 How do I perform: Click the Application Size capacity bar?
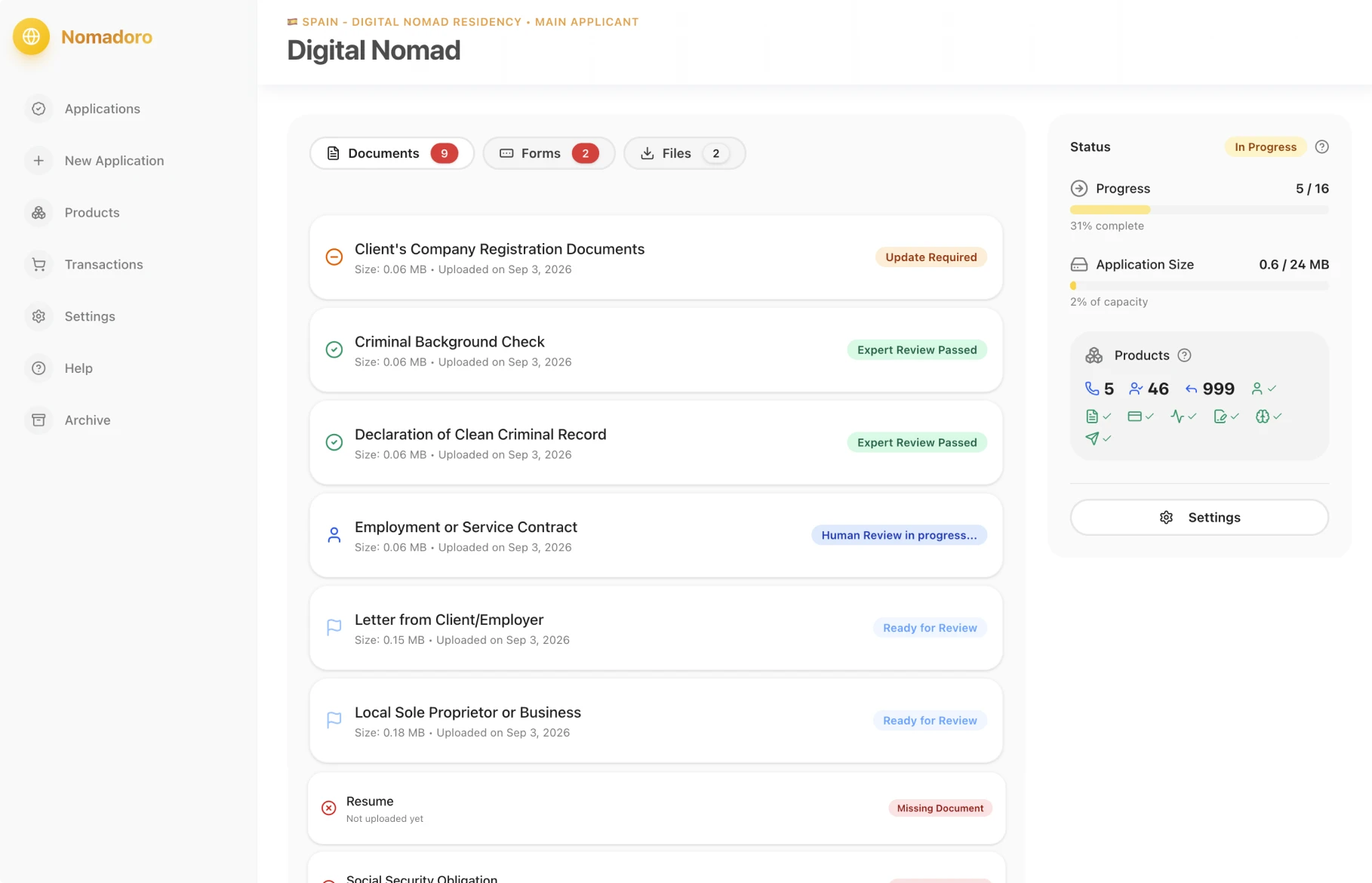point(1199,286)
